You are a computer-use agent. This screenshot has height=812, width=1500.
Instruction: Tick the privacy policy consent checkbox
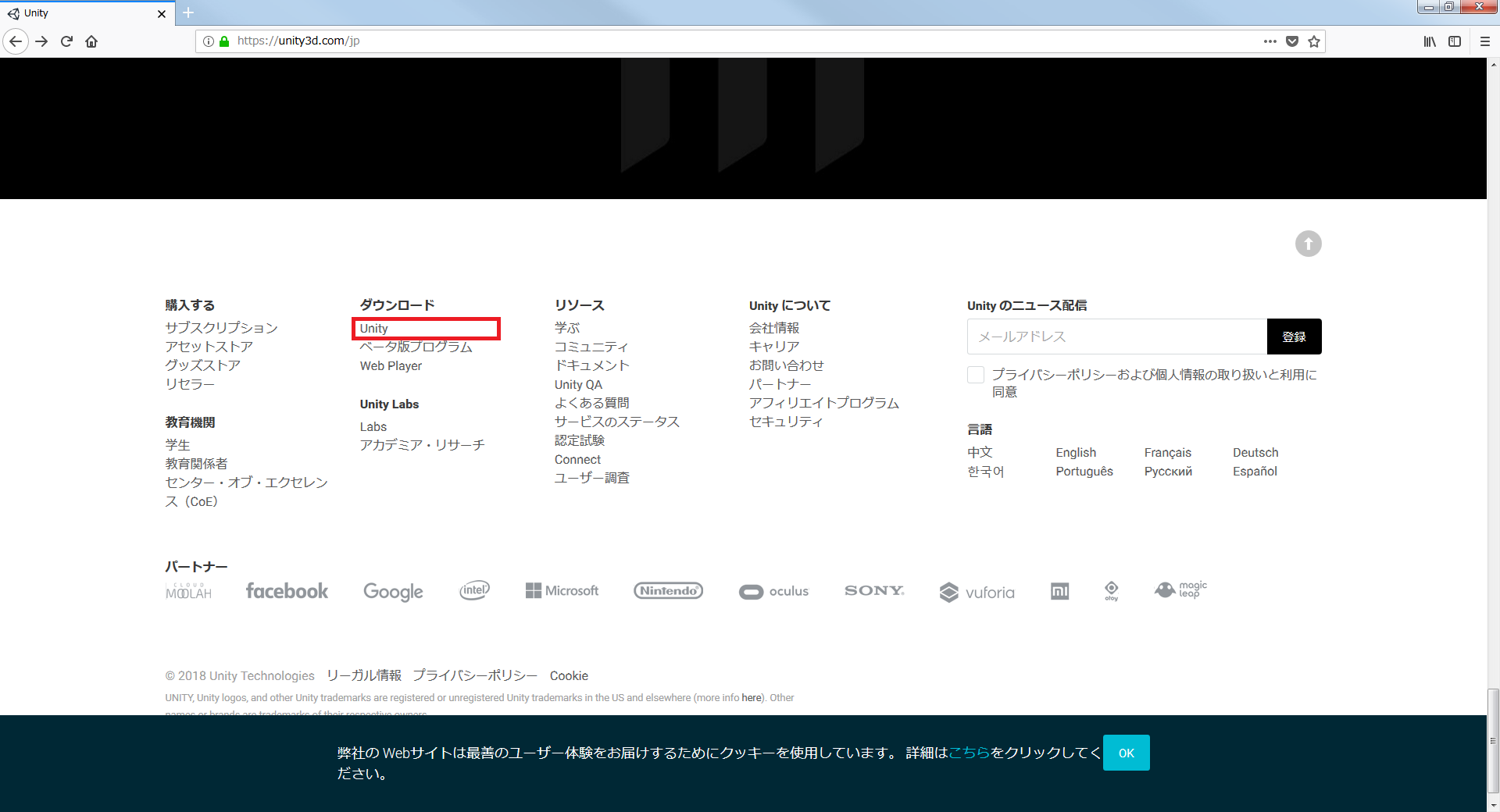(x=976, y=375)
